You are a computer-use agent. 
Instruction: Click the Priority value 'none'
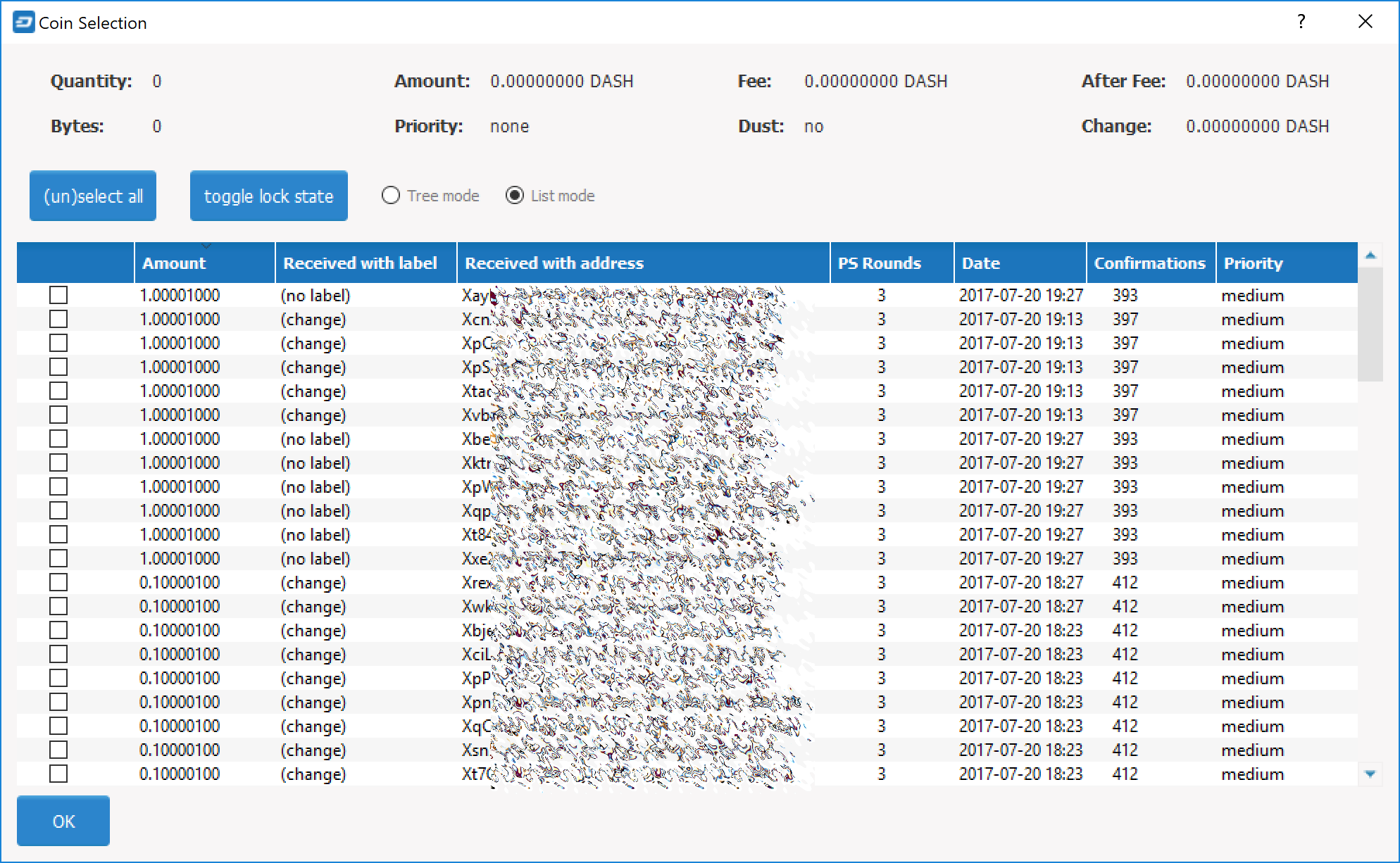pyautogui.click(x=510, y=126)
